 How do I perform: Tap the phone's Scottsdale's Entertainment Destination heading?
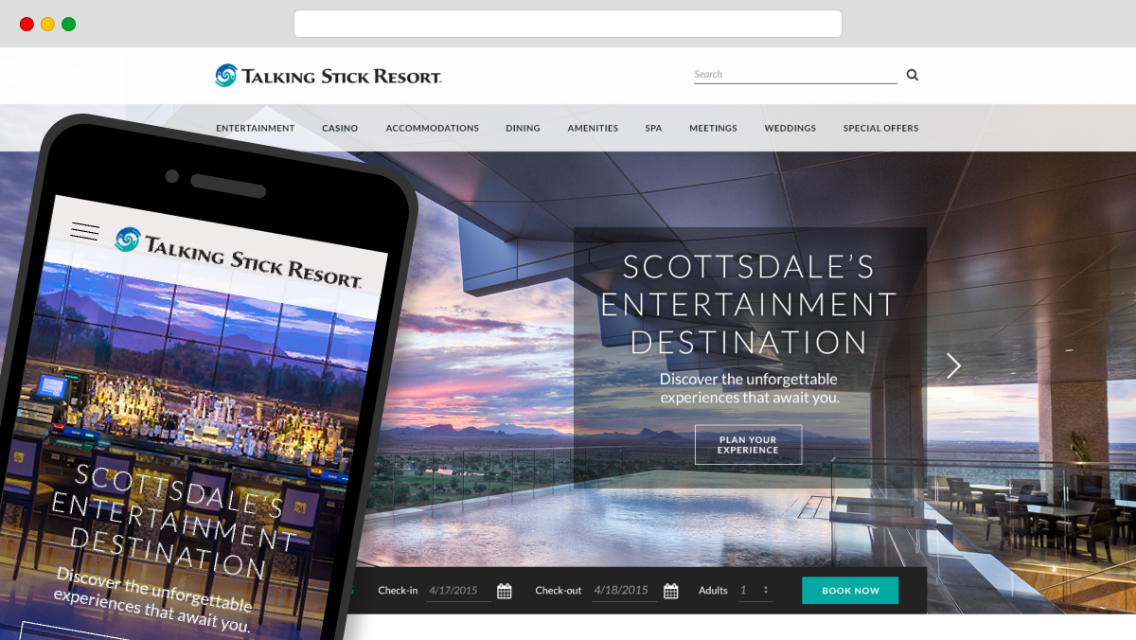pyautogui.click(x=176, y=521)
